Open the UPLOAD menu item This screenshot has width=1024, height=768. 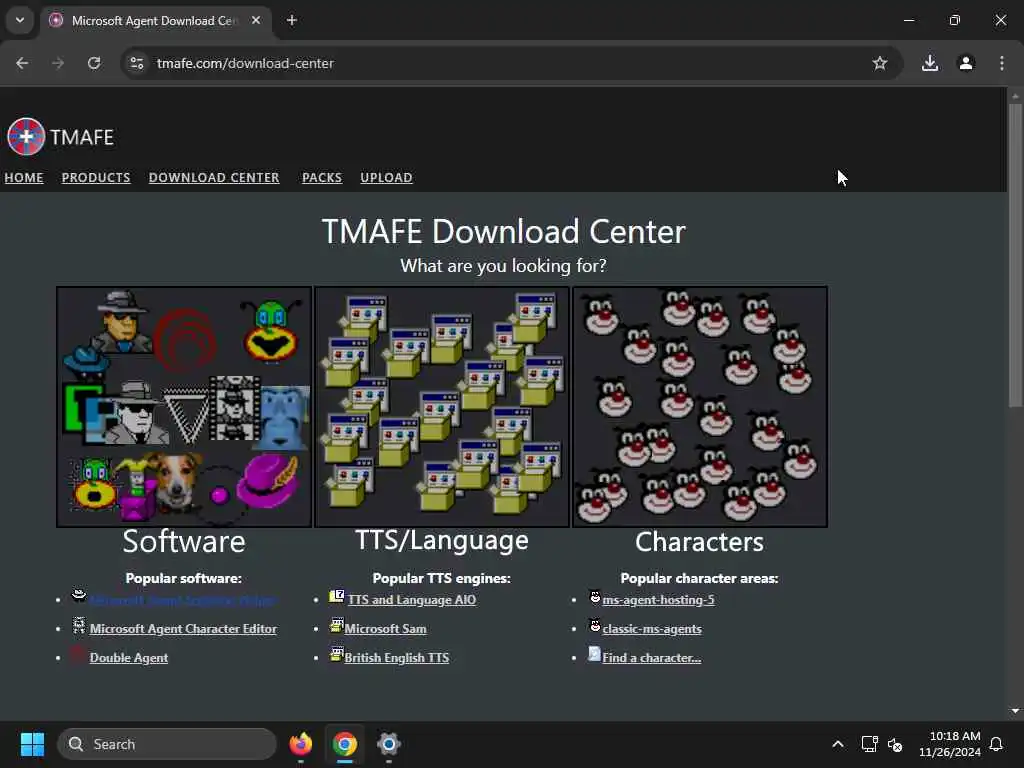coord(387,178)
